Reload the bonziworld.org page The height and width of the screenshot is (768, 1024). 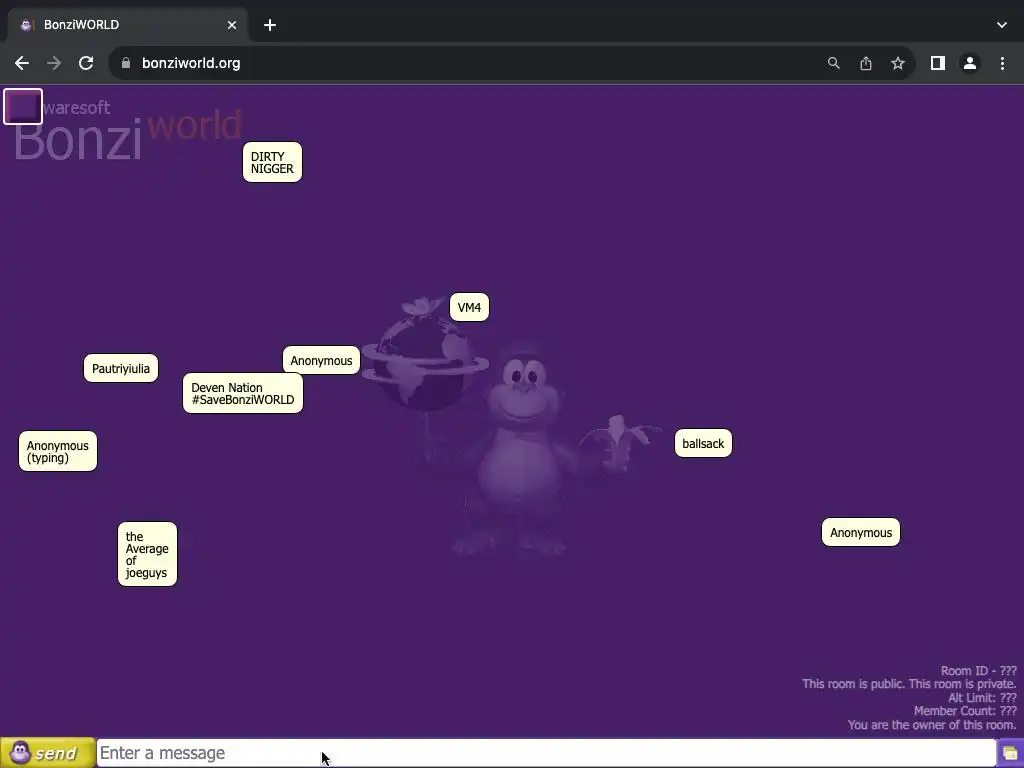coord(86,63)
